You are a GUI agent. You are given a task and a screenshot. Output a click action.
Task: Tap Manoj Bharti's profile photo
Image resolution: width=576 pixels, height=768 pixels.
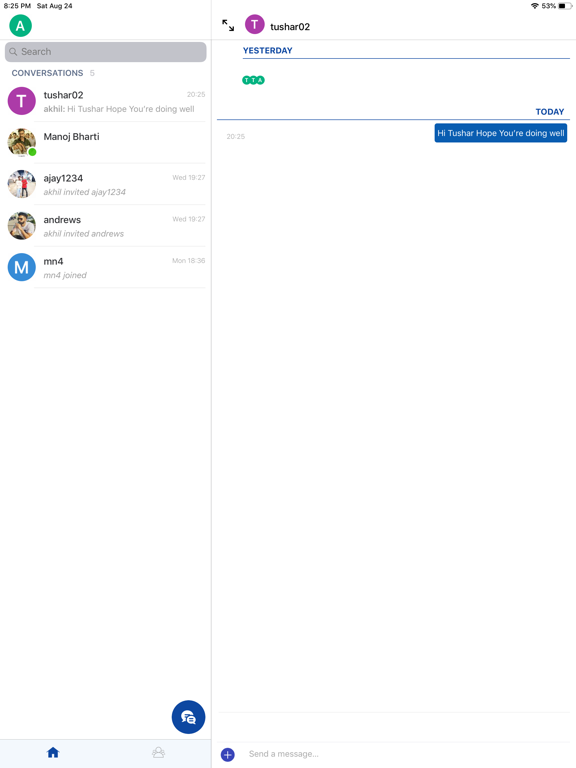tap(22, 143)
